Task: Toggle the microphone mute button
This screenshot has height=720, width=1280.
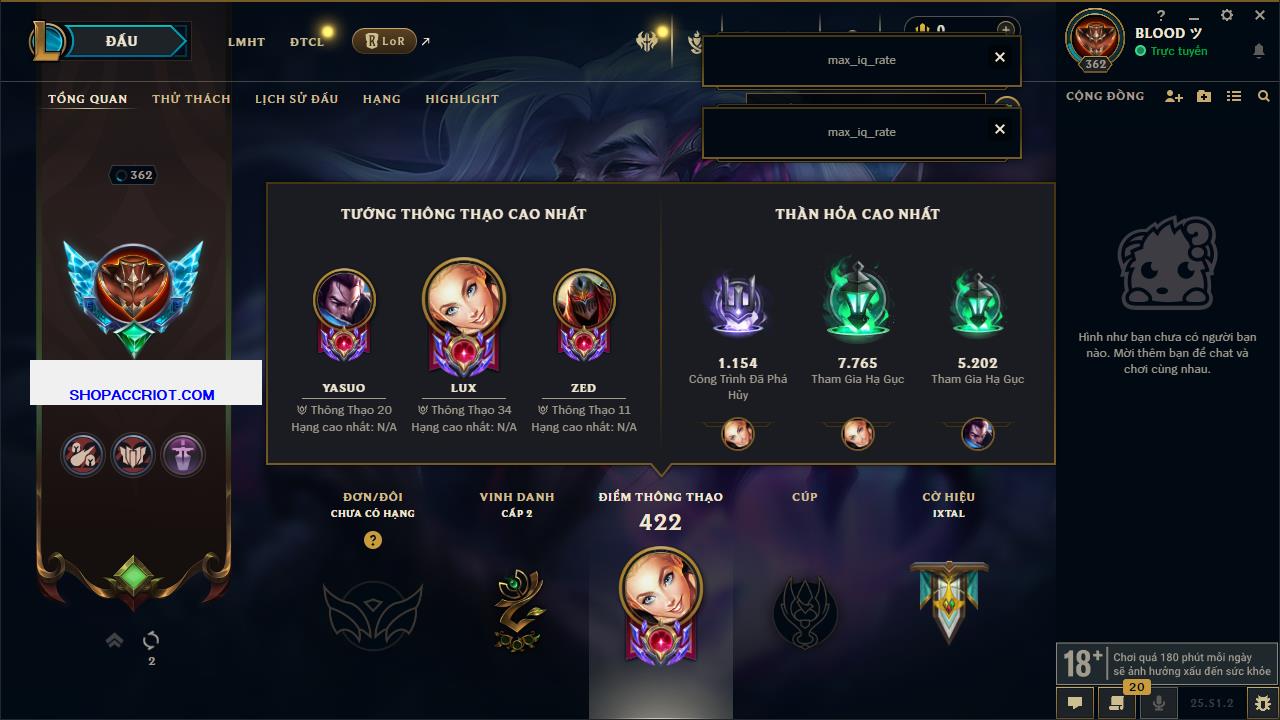Action: 1160,703
